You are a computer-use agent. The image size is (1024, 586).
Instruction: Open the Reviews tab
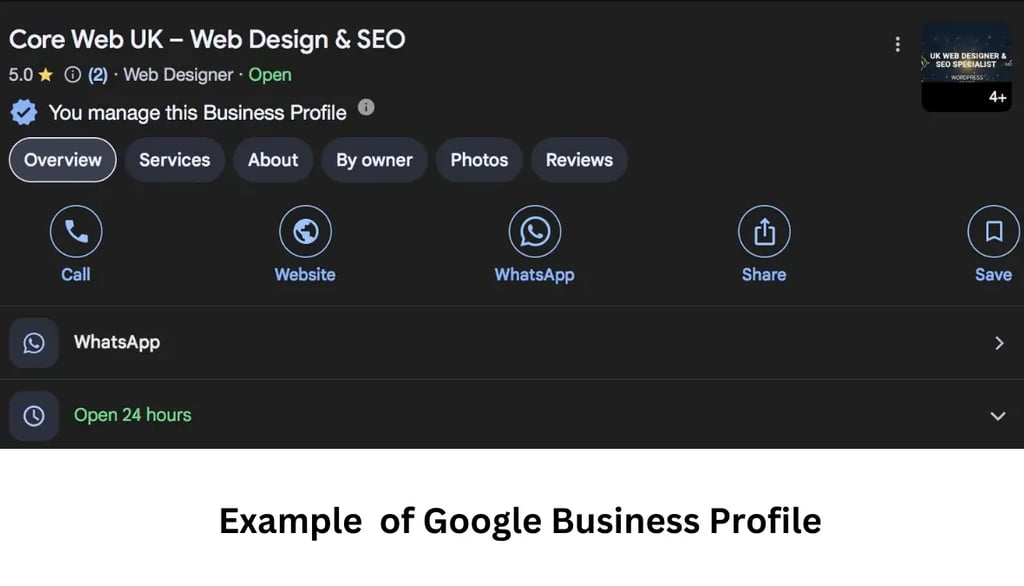pyautogui.click(x=579, y=160)
